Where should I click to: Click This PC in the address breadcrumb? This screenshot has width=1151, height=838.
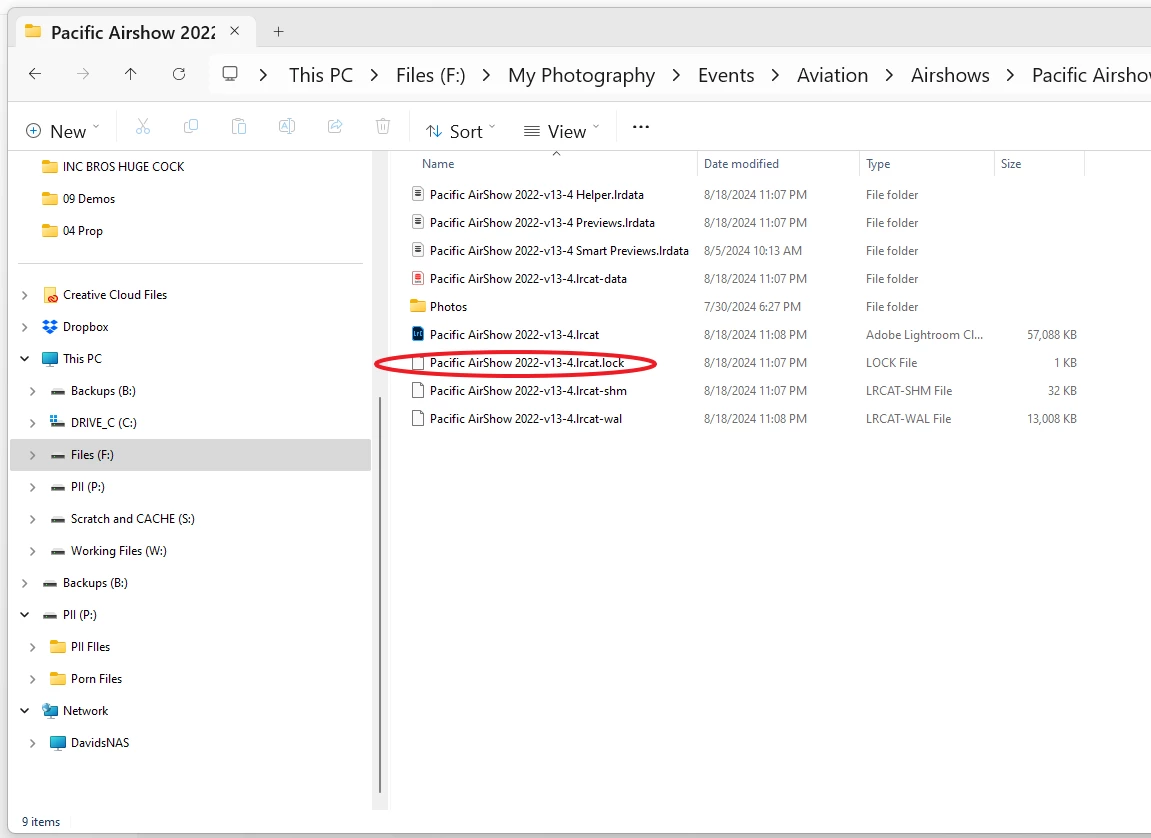[x=321, y=75]
